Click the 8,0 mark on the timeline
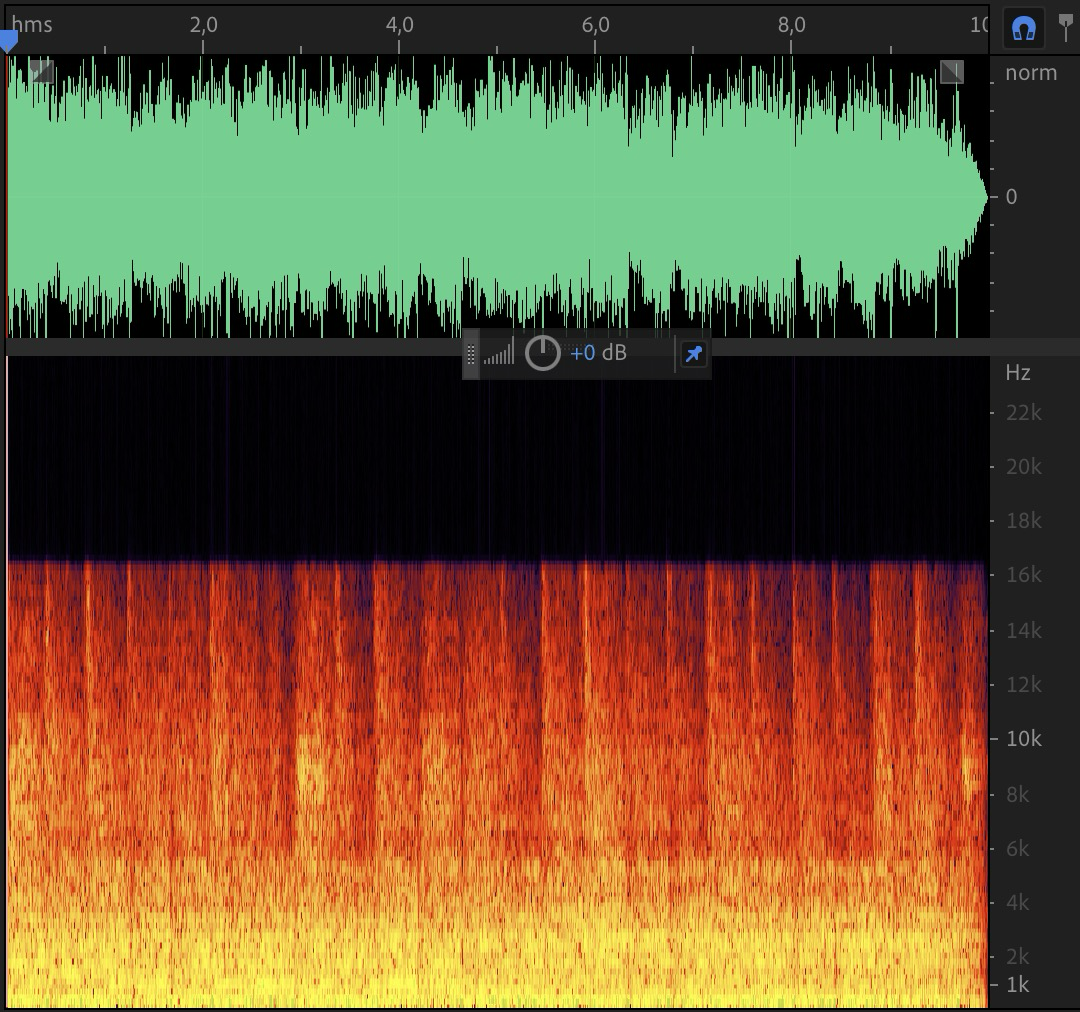The width and height of the screenshot is (1080, 1012). tap(791, 24)
